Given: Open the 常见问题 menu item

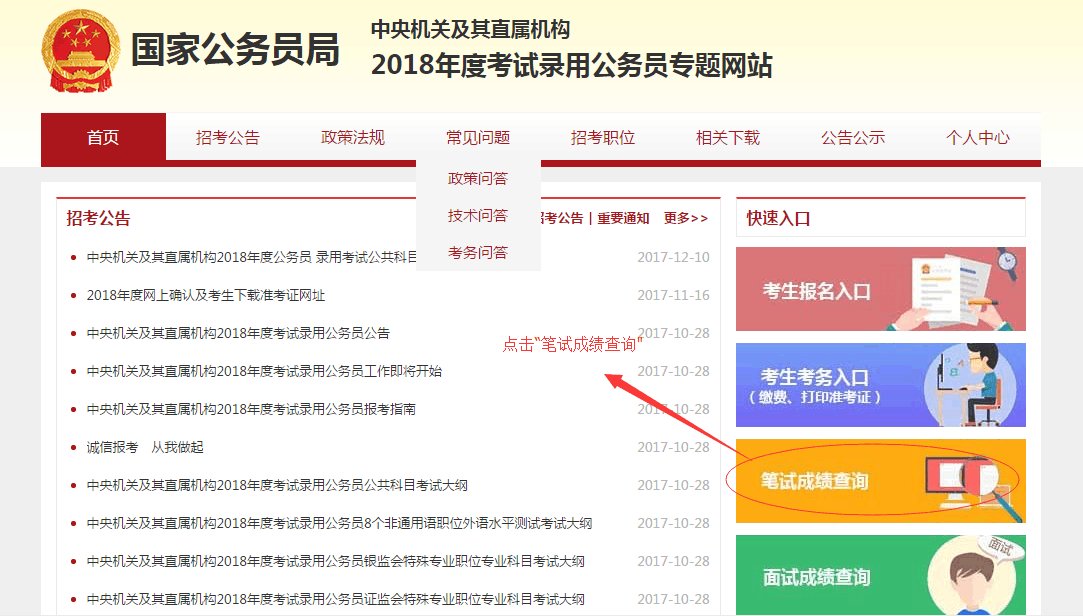Looking at the screenshot, I should (477, 138).
